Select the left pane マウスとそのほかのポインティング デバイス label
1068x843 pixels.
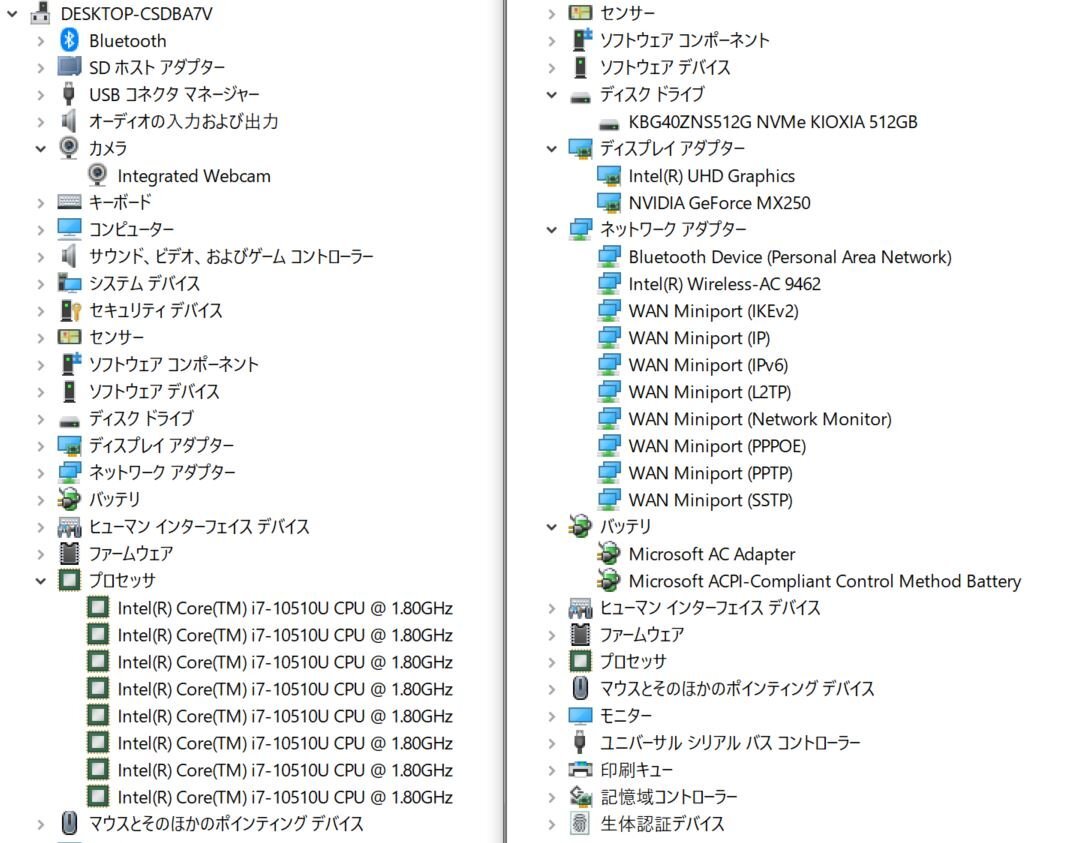pyautogui.click(x=226, y=823)
